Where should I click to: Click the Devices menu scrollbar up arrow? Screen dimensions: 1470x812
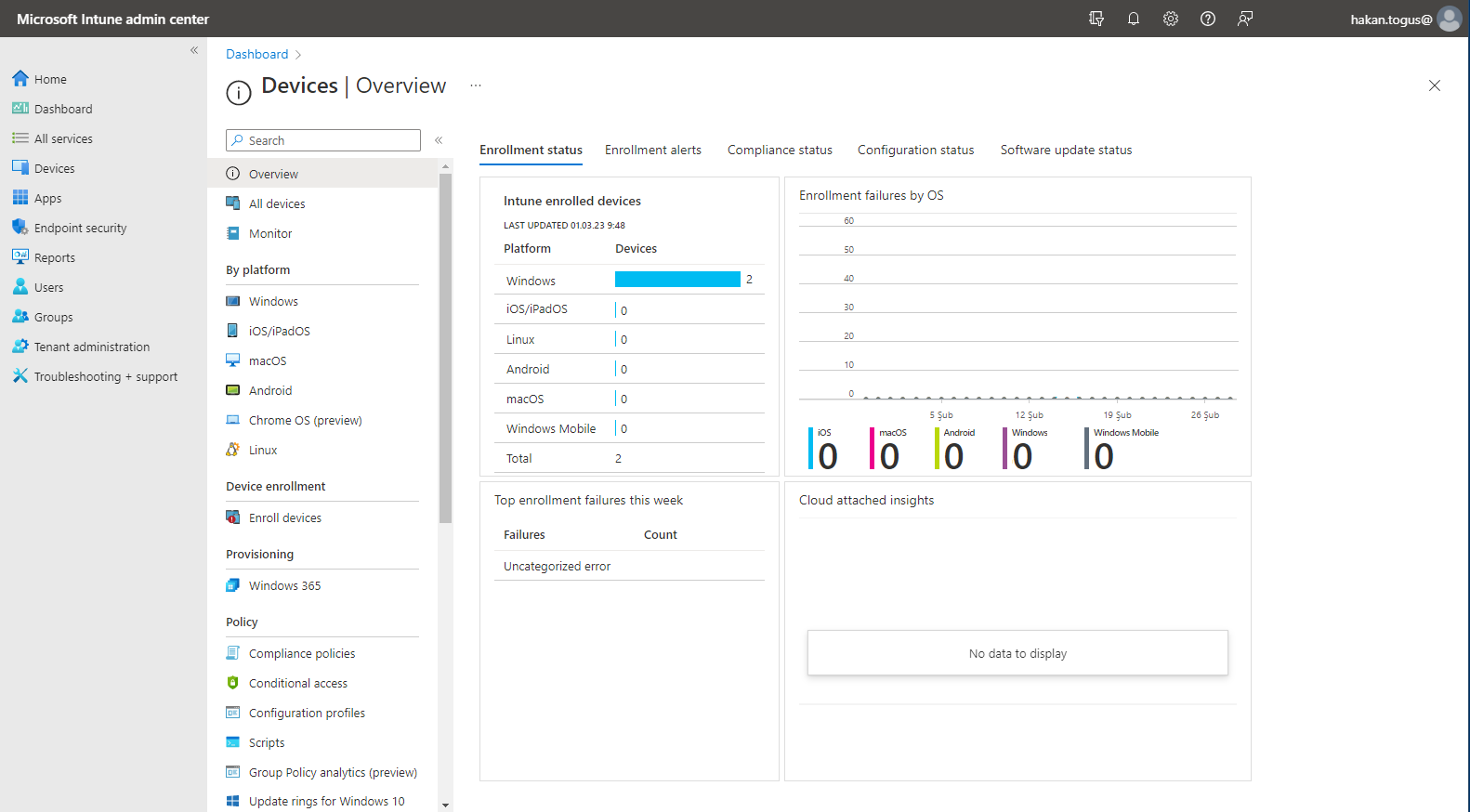pos(445,166)
